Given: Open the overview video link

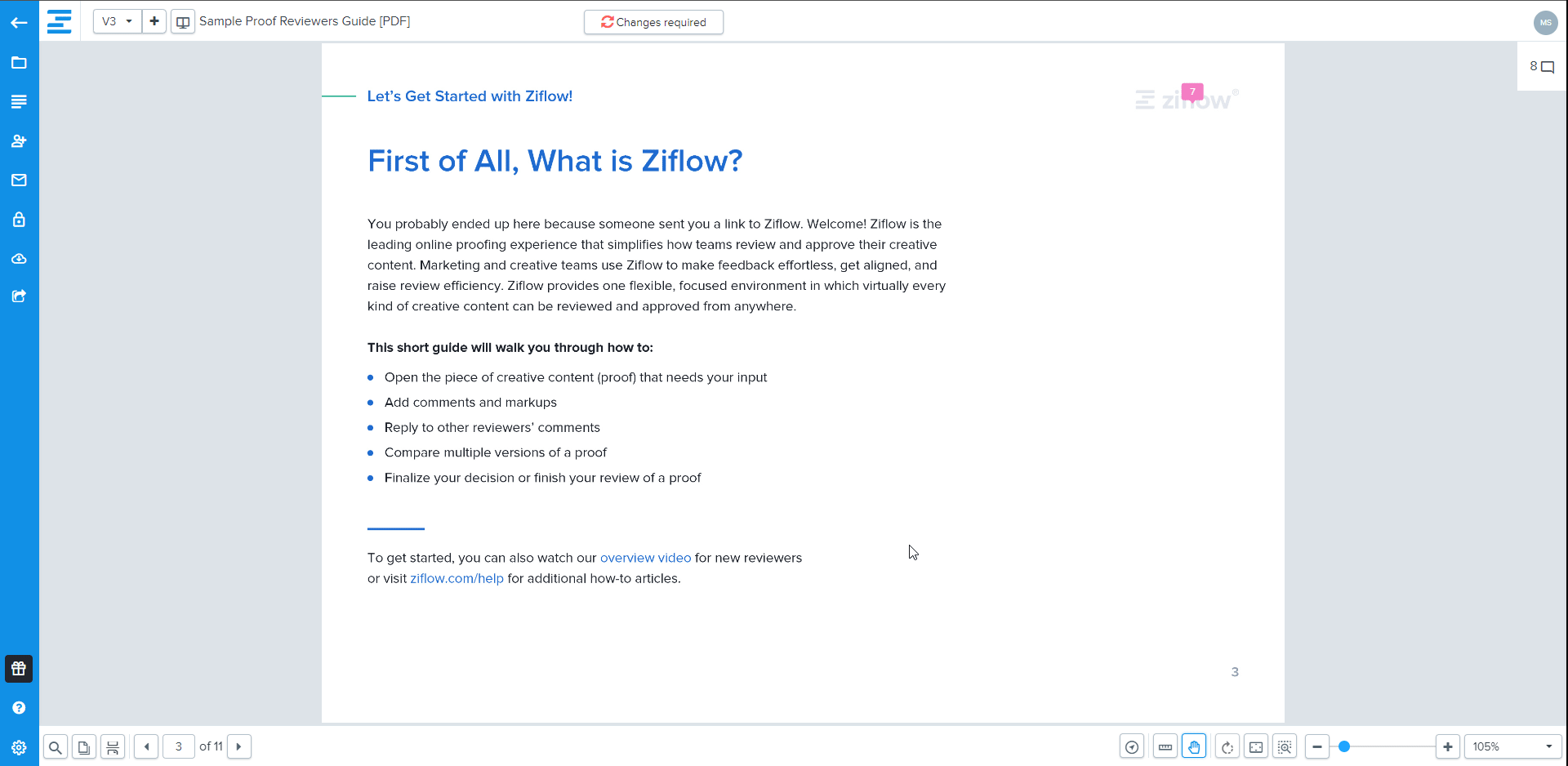Looking at the screenshot, I should [x=645, y=558].
